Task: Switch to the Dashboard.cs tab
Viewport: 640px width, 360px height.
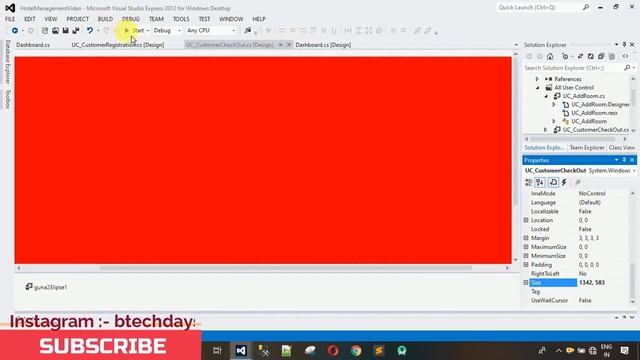Action: pos(33,45)
